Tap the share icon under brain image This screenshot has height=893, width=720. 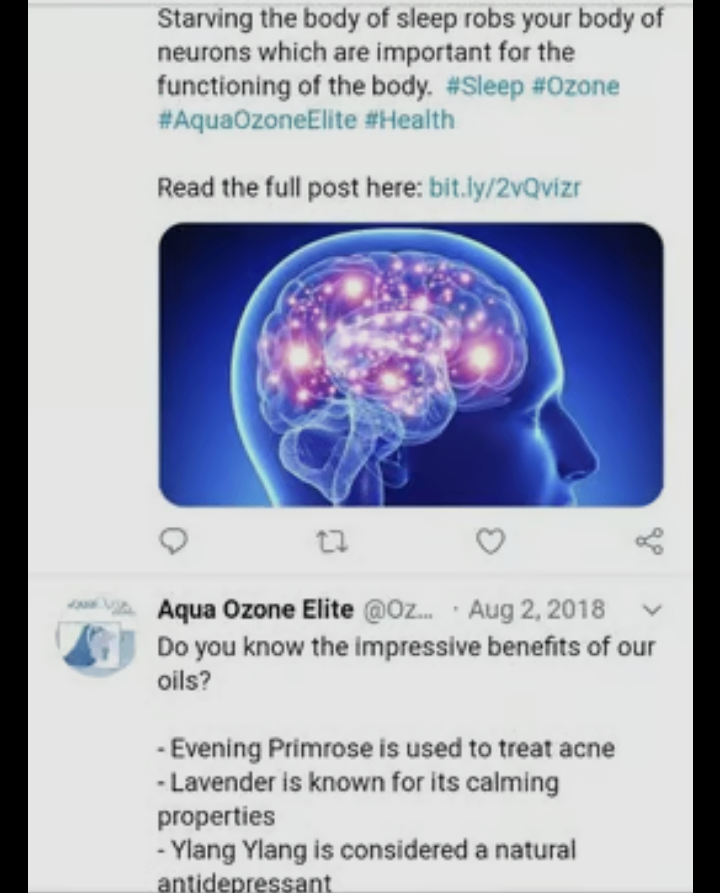649,541
